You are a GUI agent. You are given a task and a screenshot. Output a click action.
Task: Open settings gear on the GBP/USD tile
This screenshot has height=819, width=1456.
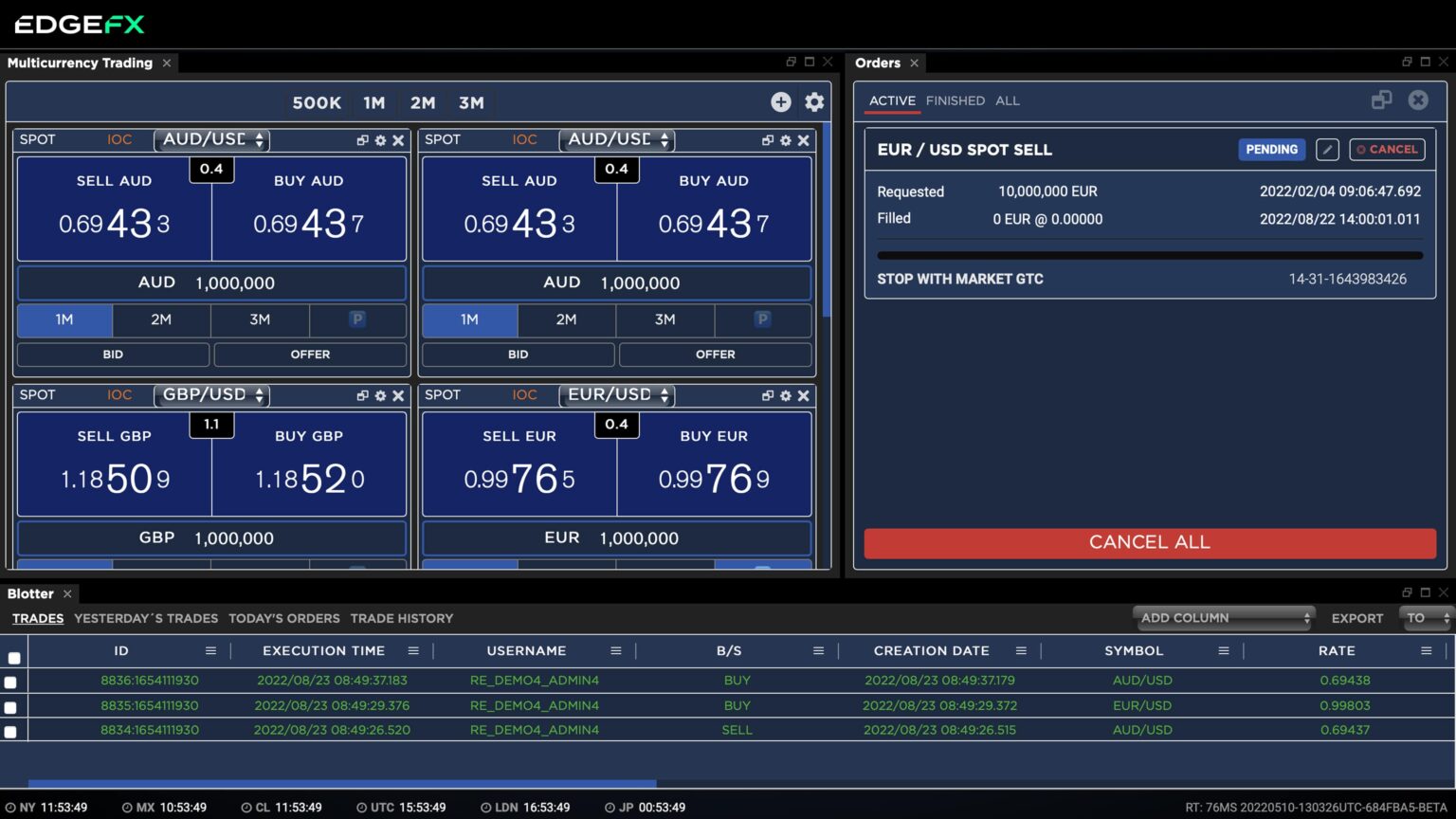[x=380, y=395]
